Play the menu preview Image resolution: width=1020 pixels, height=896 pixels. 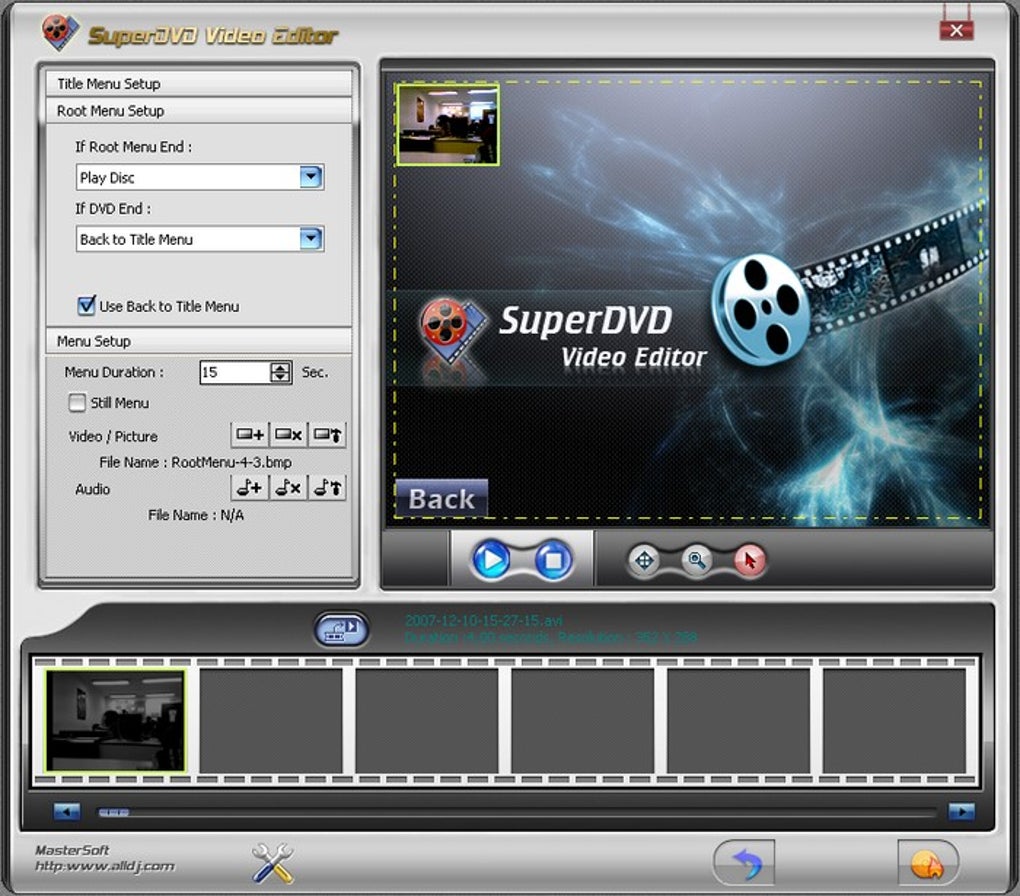click(x=491, y=560)
